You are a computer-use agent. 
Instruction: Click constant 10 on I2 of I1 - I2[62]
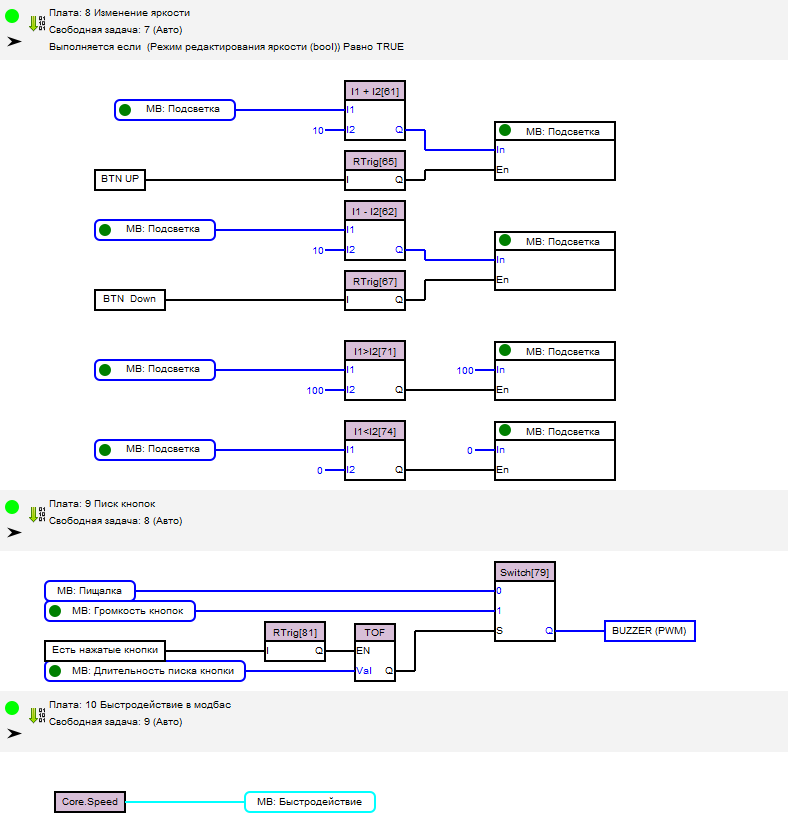tap(318, 250)
